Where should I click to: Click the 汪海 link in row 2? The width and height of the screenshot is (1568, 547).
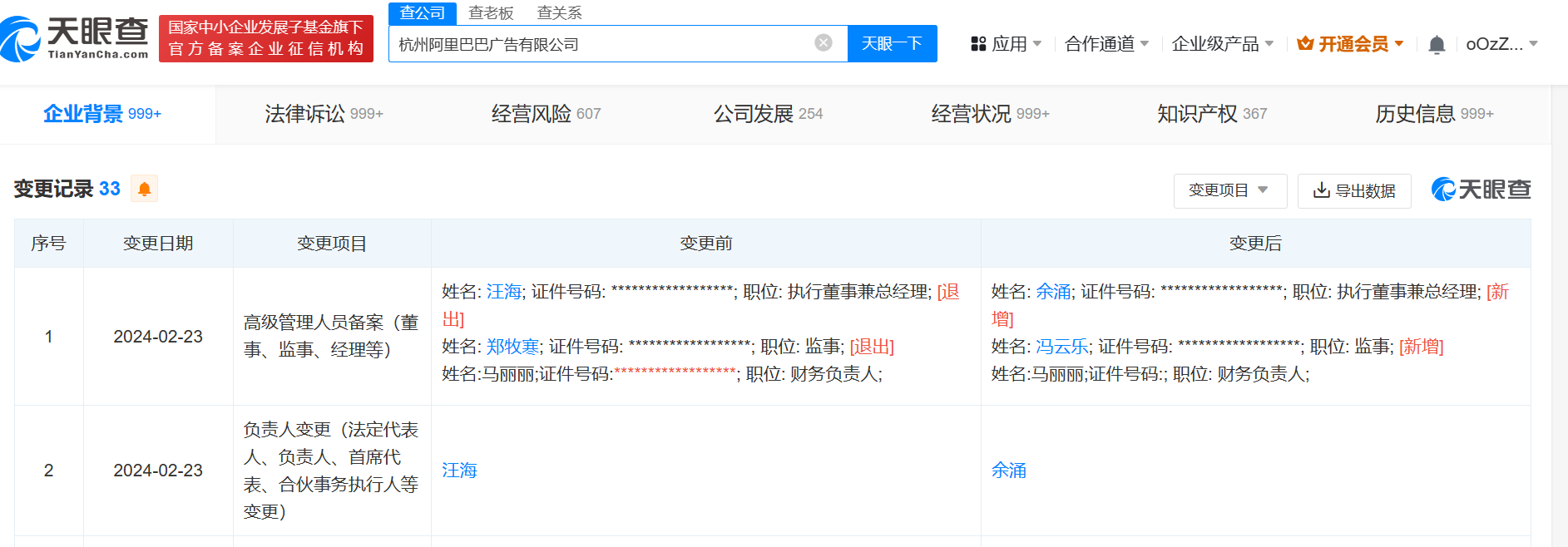[459, 471]
